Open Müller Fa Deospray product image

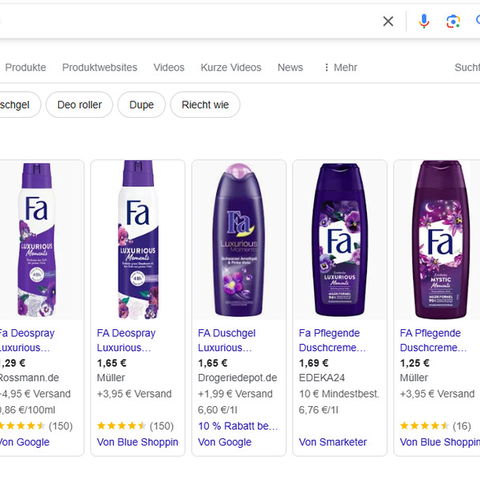138,240
